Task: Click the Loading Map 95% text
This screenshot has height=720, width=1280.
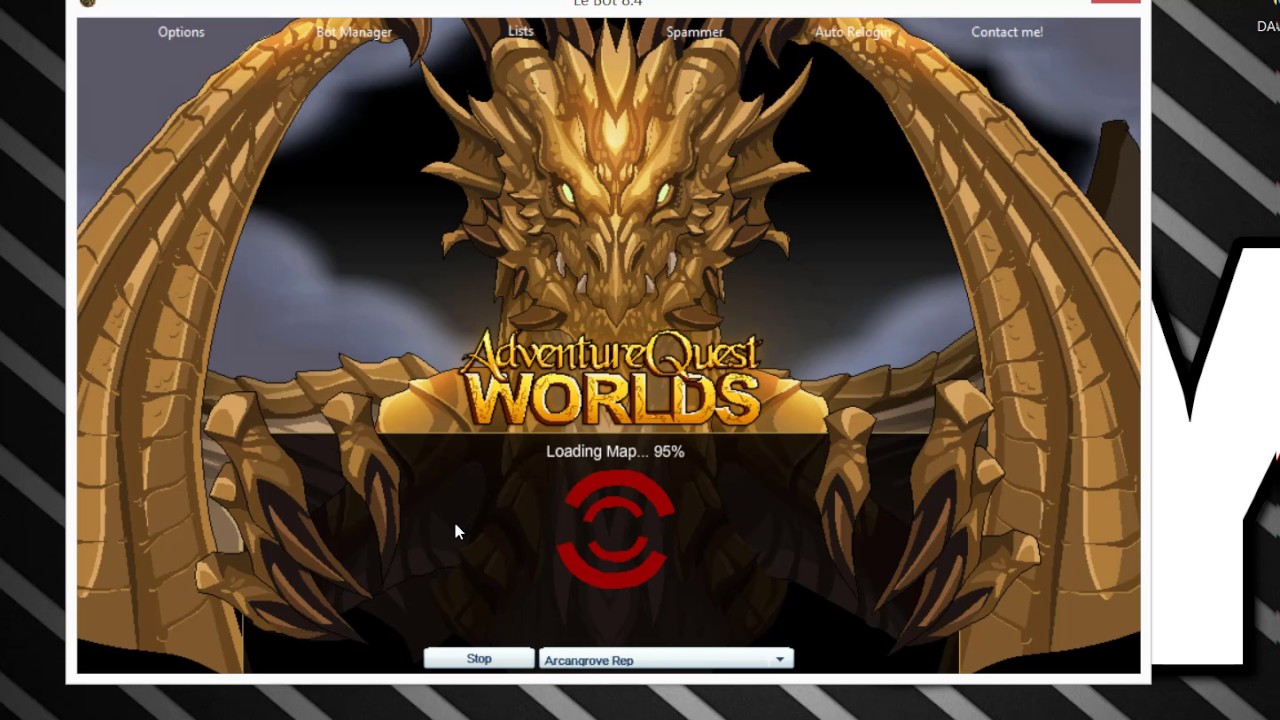Action: coord(615,451)
